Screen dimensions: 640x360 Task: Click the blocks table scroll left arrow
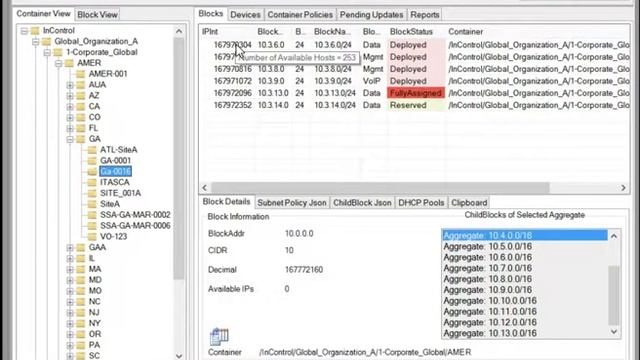click(205, 188)
